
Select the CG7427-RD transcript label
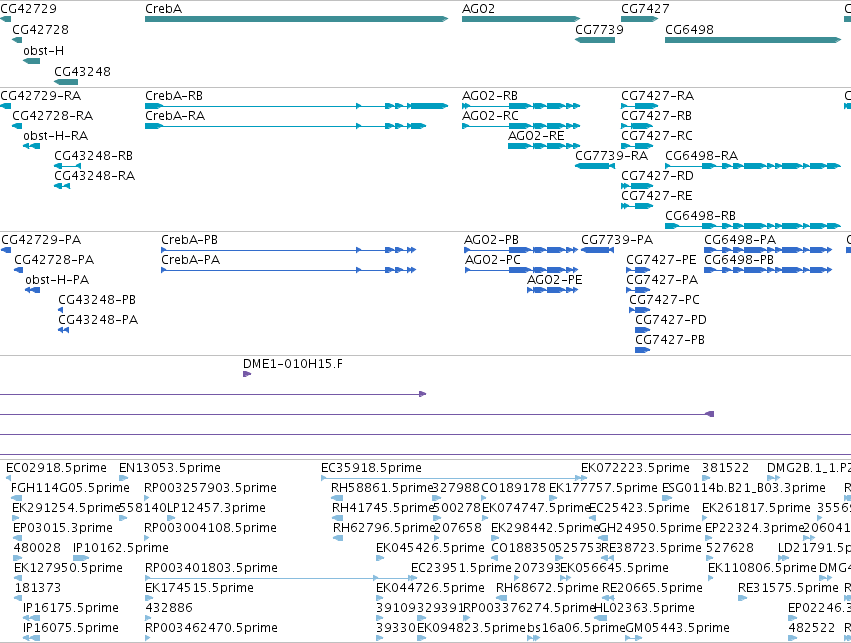657,176
